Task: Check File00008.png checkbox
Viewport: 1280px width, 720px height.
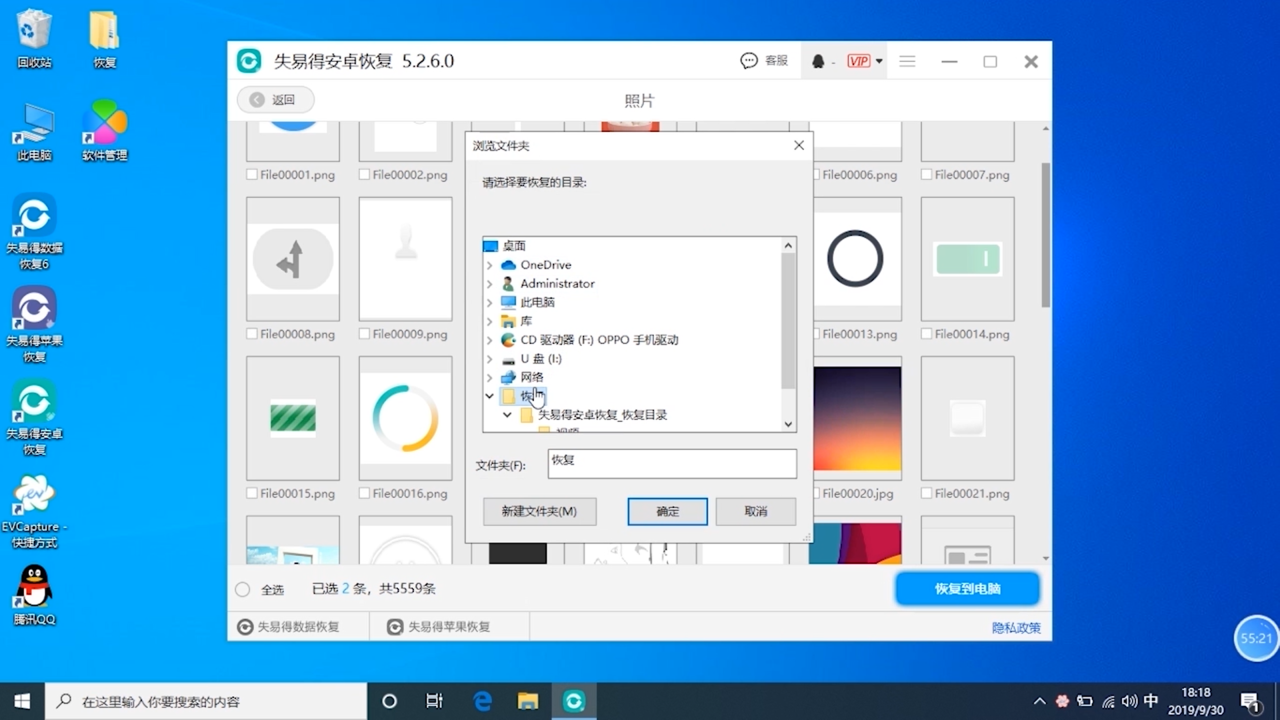Action: tap(252, 334)
